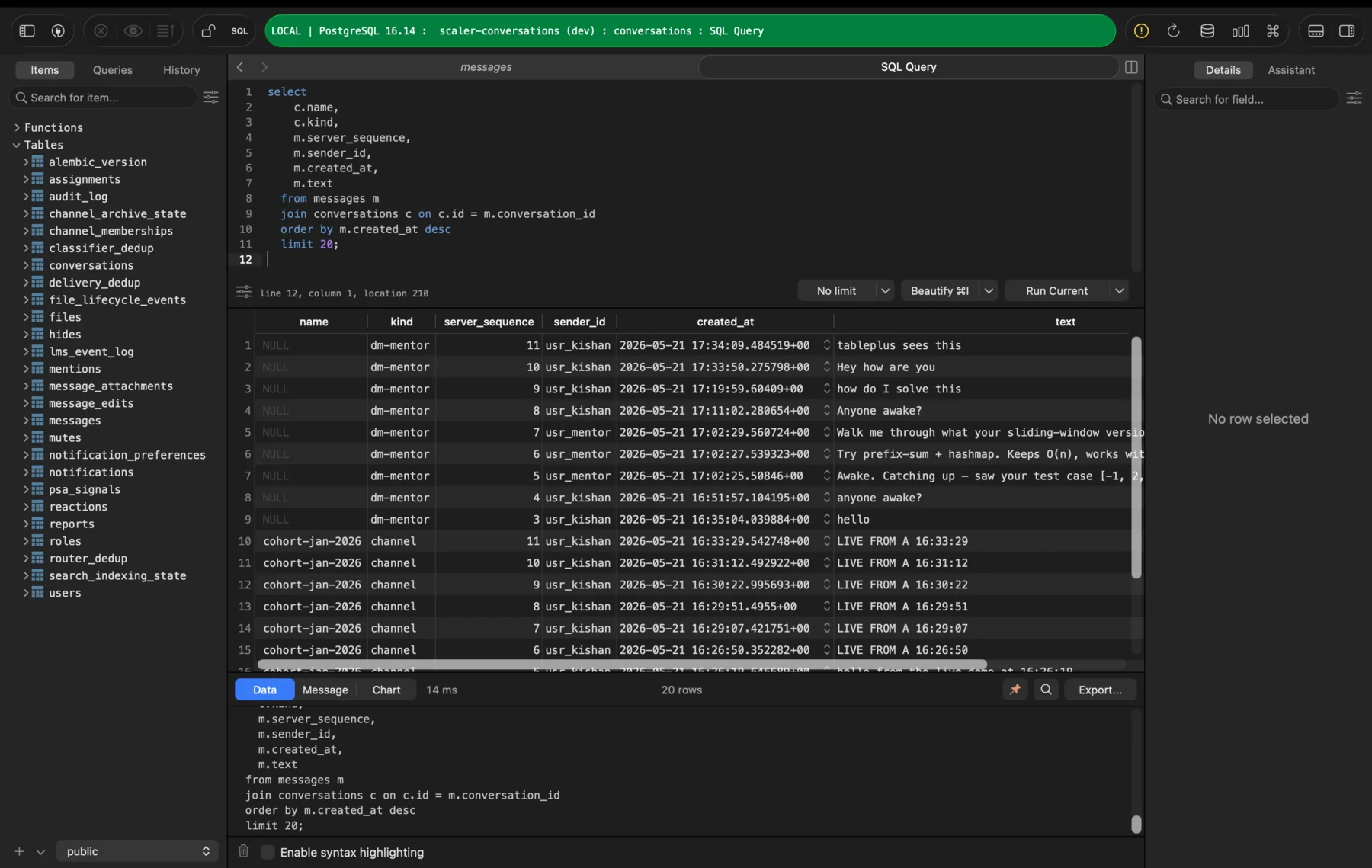The height and width of the screenshot is (868, 1372).
Task: Click the users table icon
Action: click(37, 592)
